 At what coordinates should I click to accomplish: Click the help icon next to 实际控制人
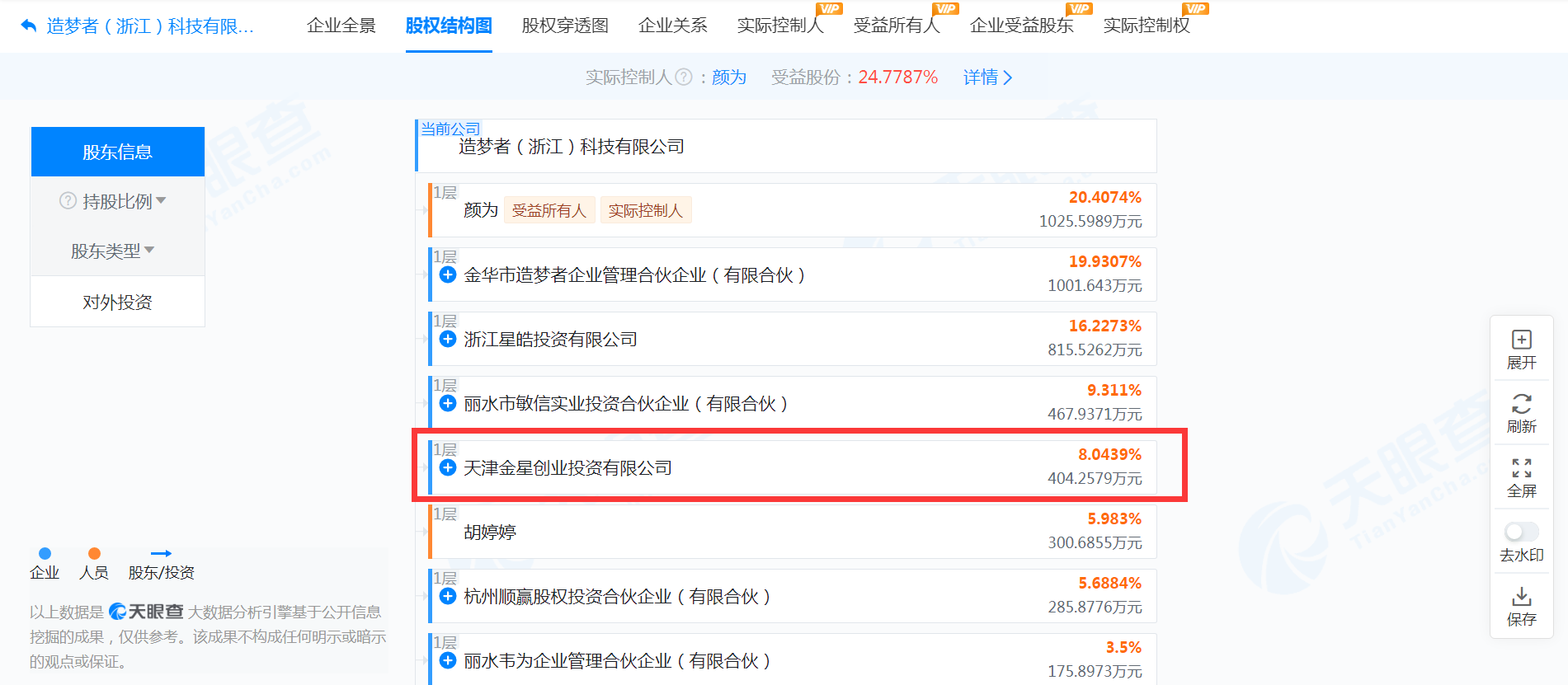point(684,77)
